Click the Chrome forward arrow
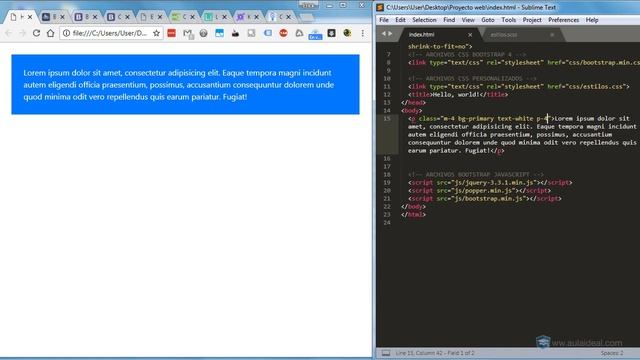640x360 pixels. point(22,33)
